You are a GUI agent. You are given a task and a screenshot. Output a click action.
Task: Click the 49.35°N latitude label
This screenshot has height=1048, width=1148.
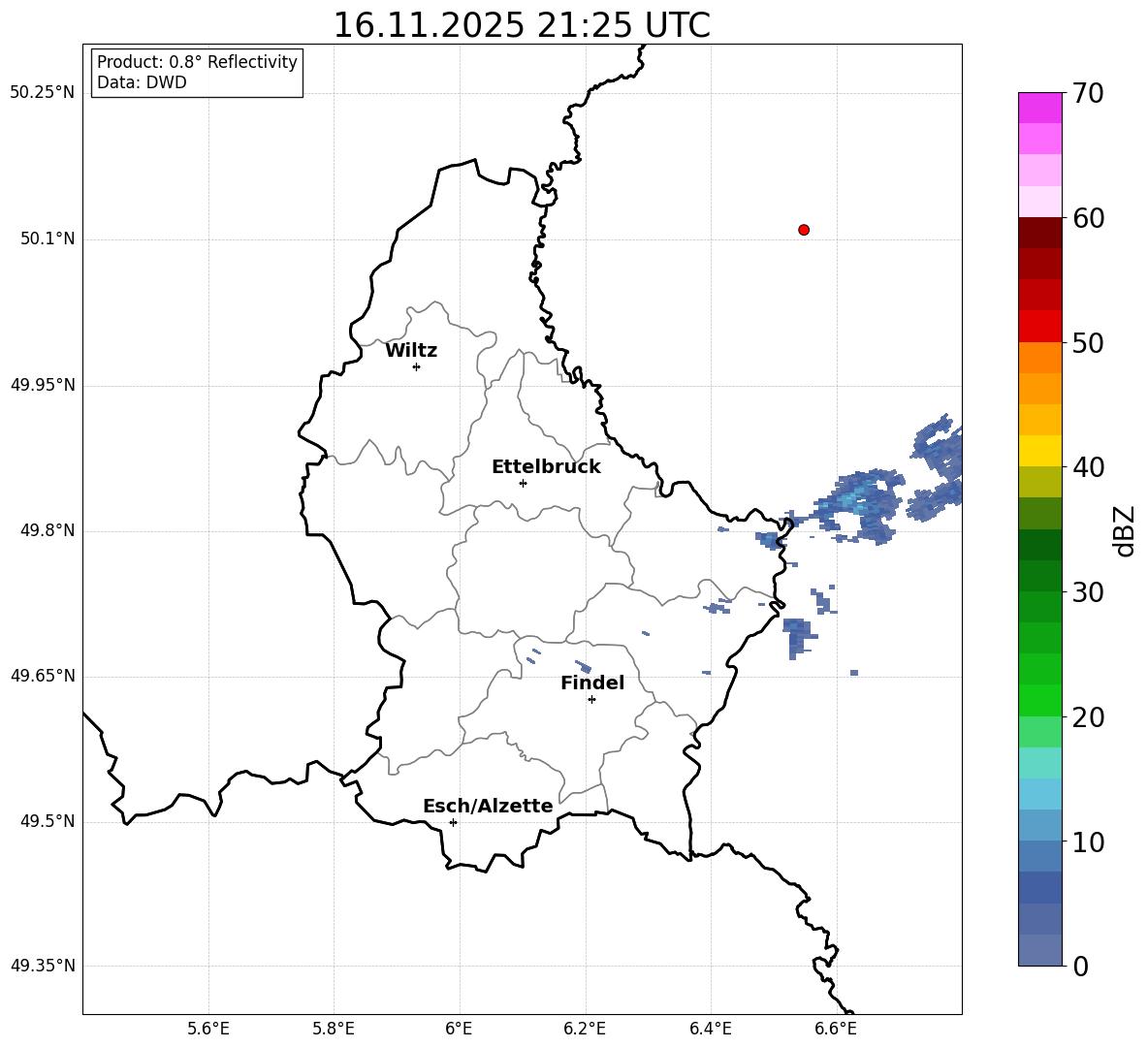pyautogui.click(x=44, y=966)
